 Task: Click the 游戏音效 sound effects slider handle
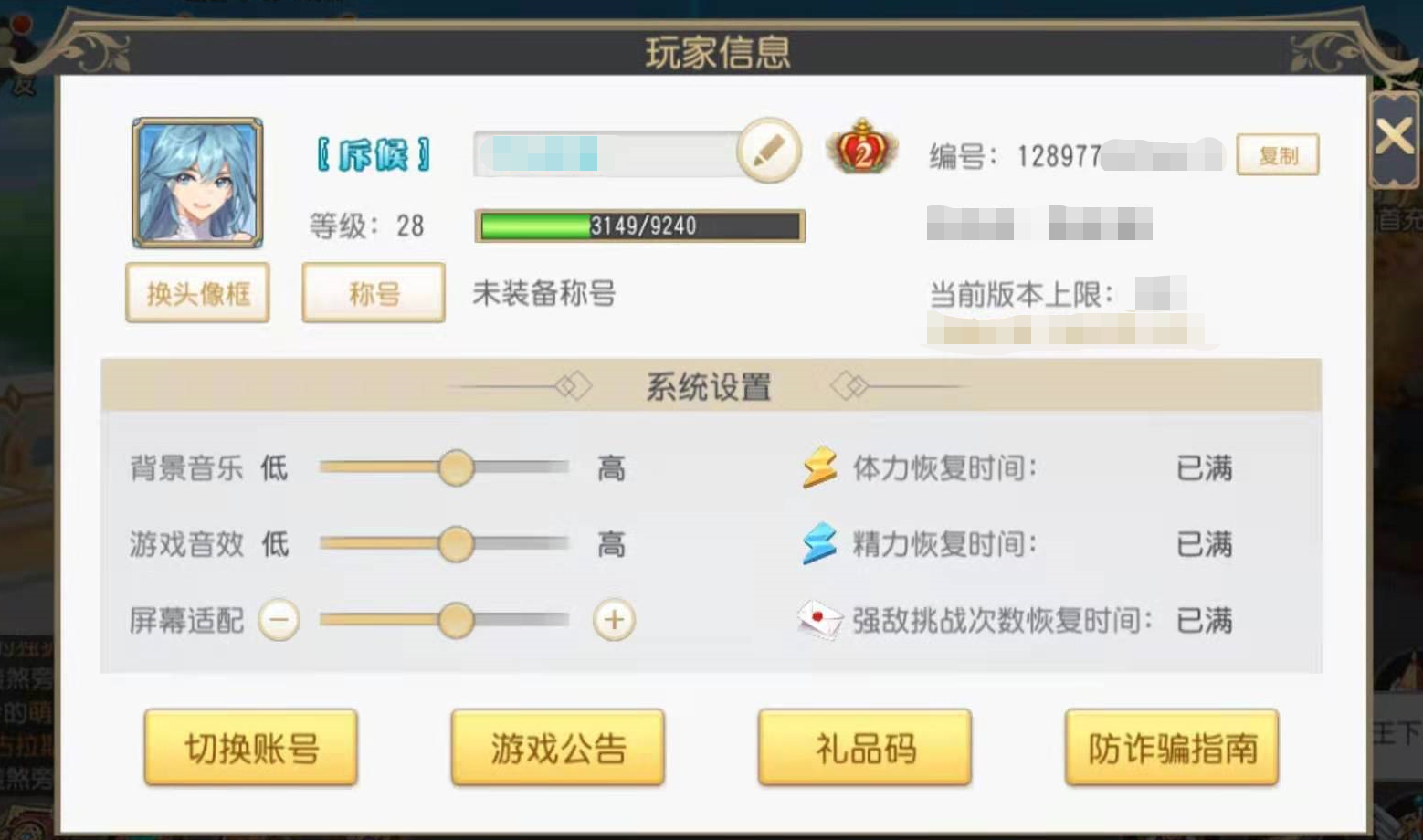pyautogui.click(x=456, y=544)
